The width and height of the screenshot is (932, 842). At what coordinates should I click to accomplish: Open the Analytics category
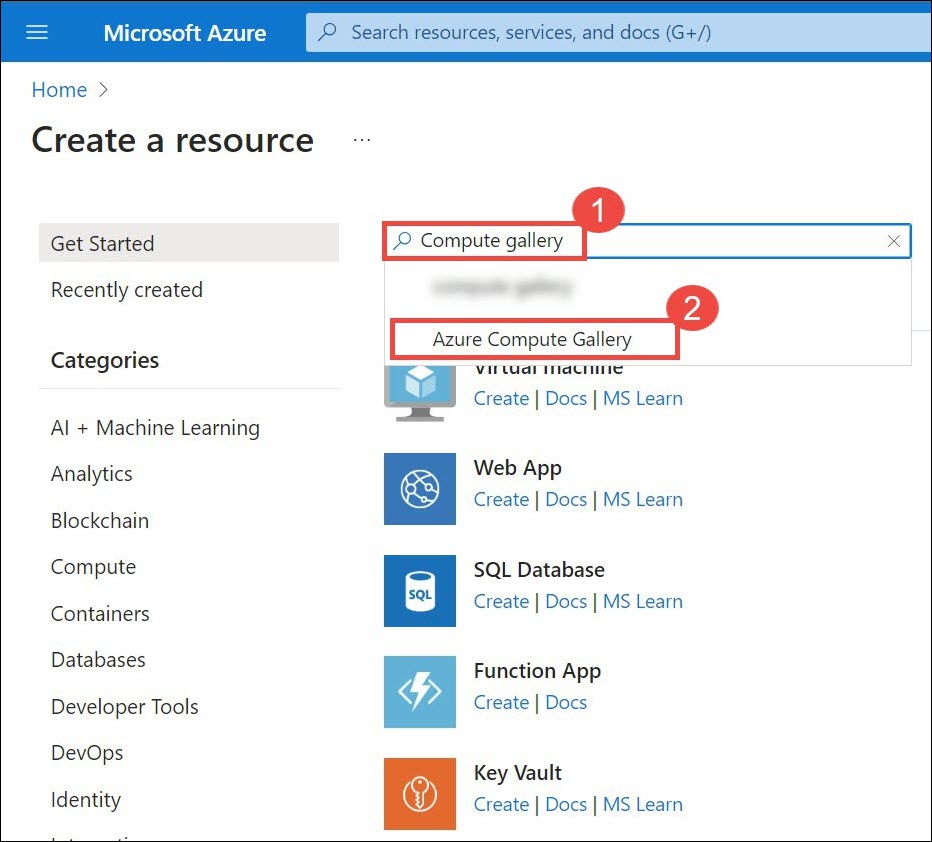coord(92,474)
